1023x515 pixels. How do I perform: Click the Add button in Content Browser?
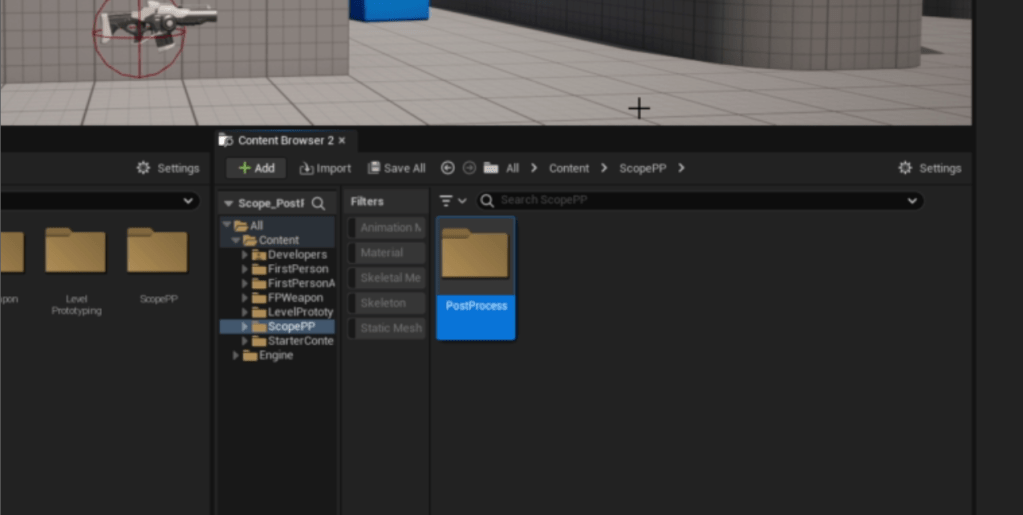click(x=256, y=168)
